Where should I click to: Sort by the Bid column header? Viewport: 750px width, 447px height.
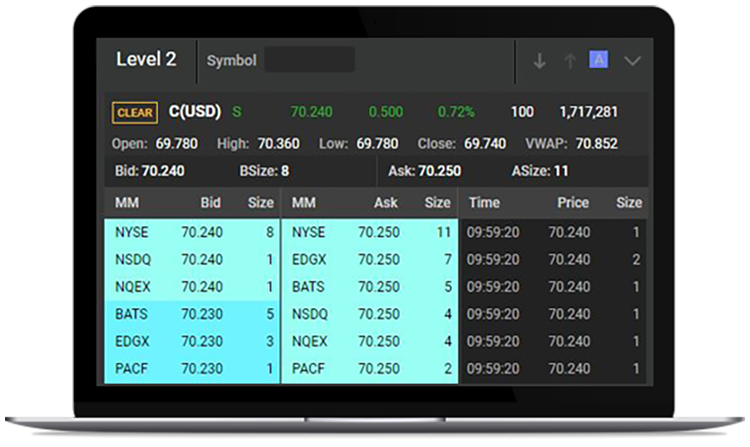[x=210, y=203]
